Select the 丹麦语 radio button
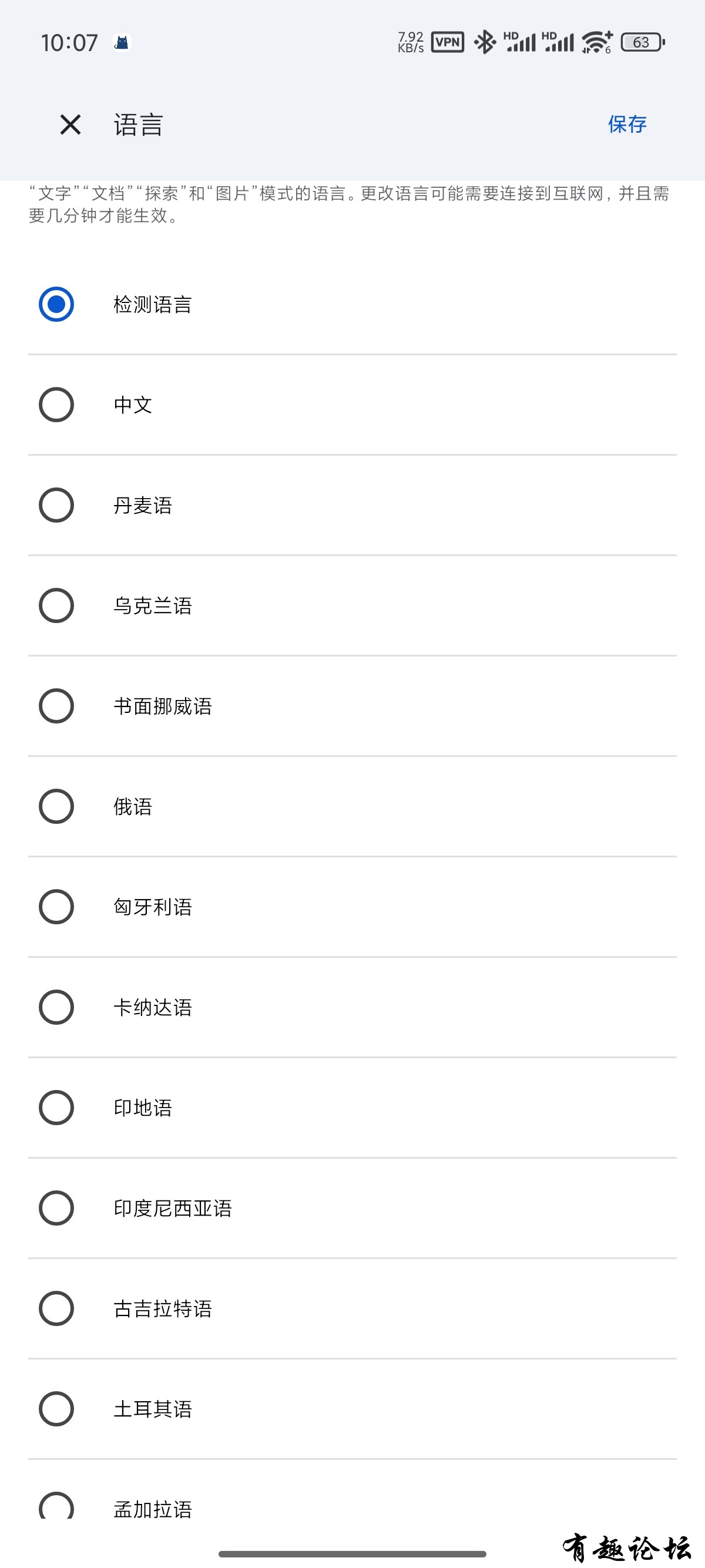The width and height of the screenshot is (705, 1568). 352,505
